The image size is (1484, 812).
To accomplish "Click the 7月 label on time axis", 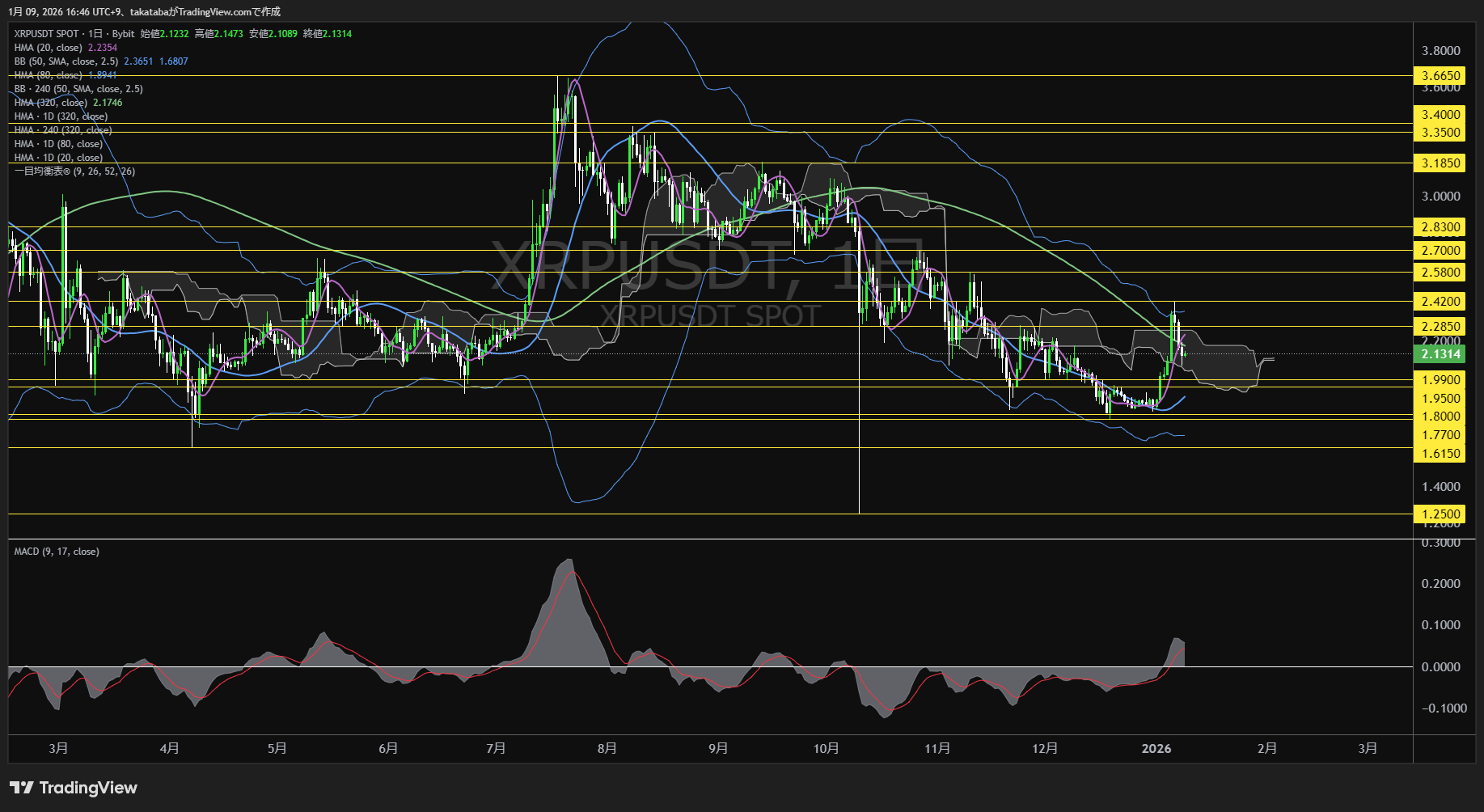I will pos(496,749).
